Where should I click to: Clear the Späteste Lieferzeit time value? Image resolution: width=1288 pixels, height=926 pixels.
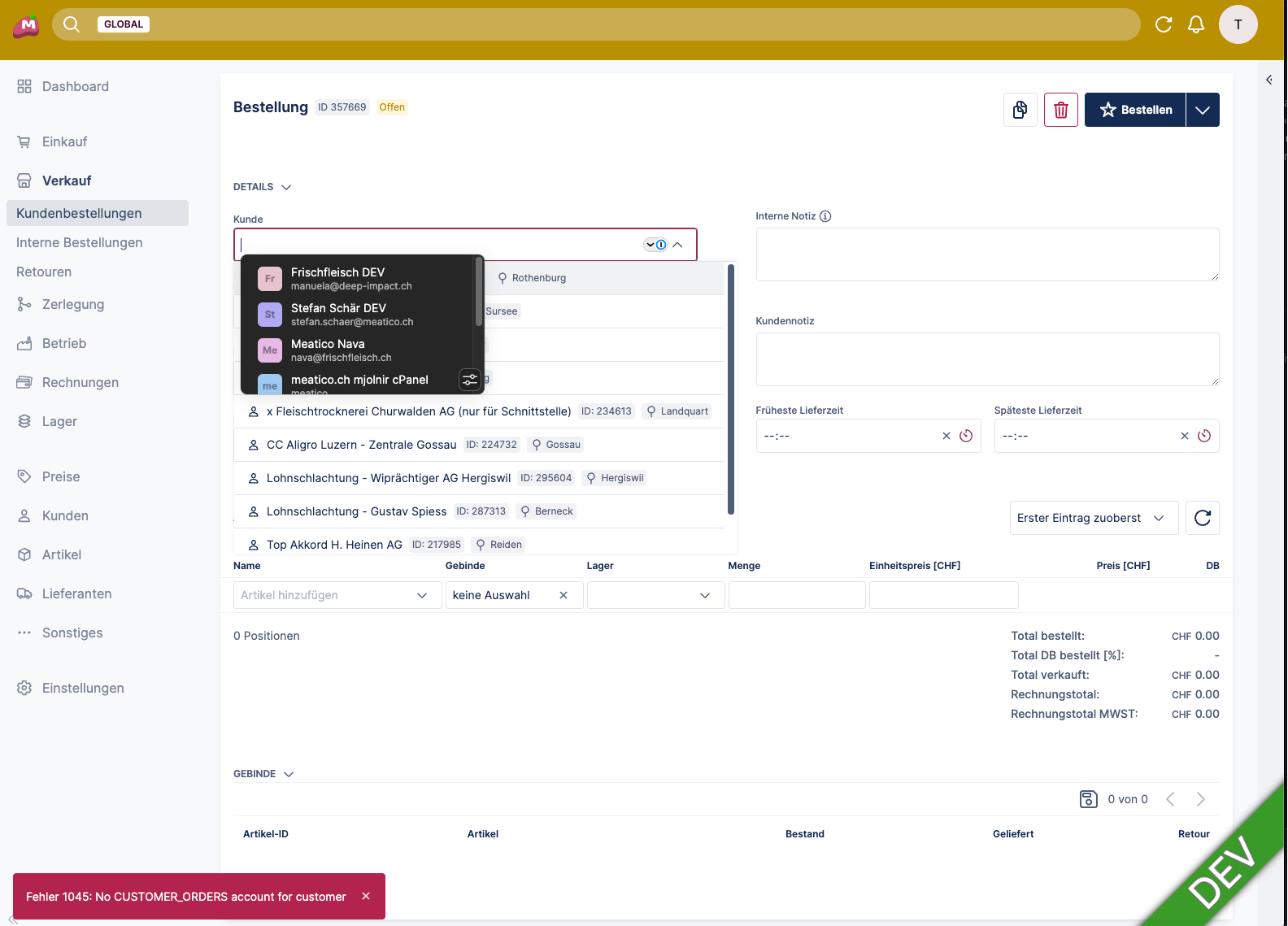(1184, 436)
